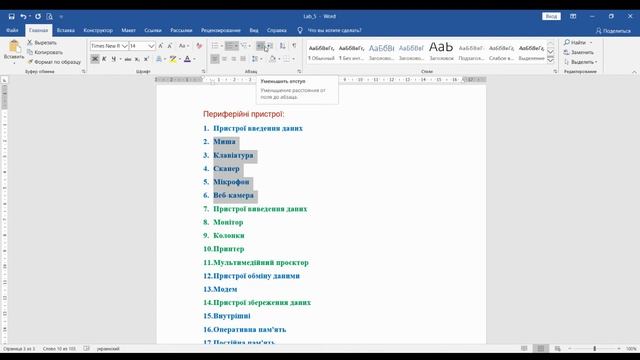
Task: Click the Save icon in quick access toolbar
Action: coord(11,16)
